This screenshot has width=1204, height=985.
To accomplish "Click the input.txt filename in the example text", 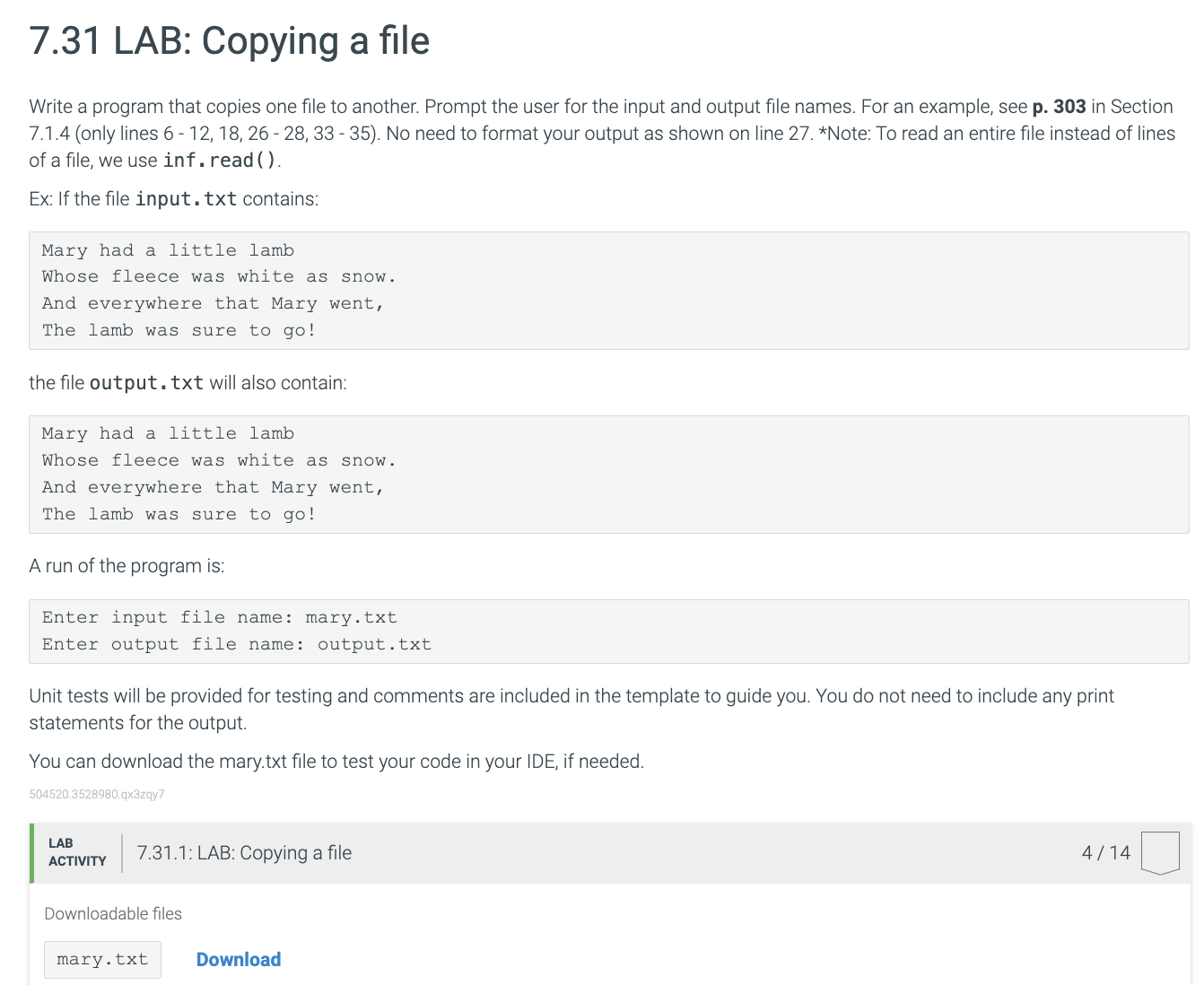I will [186, 199].
